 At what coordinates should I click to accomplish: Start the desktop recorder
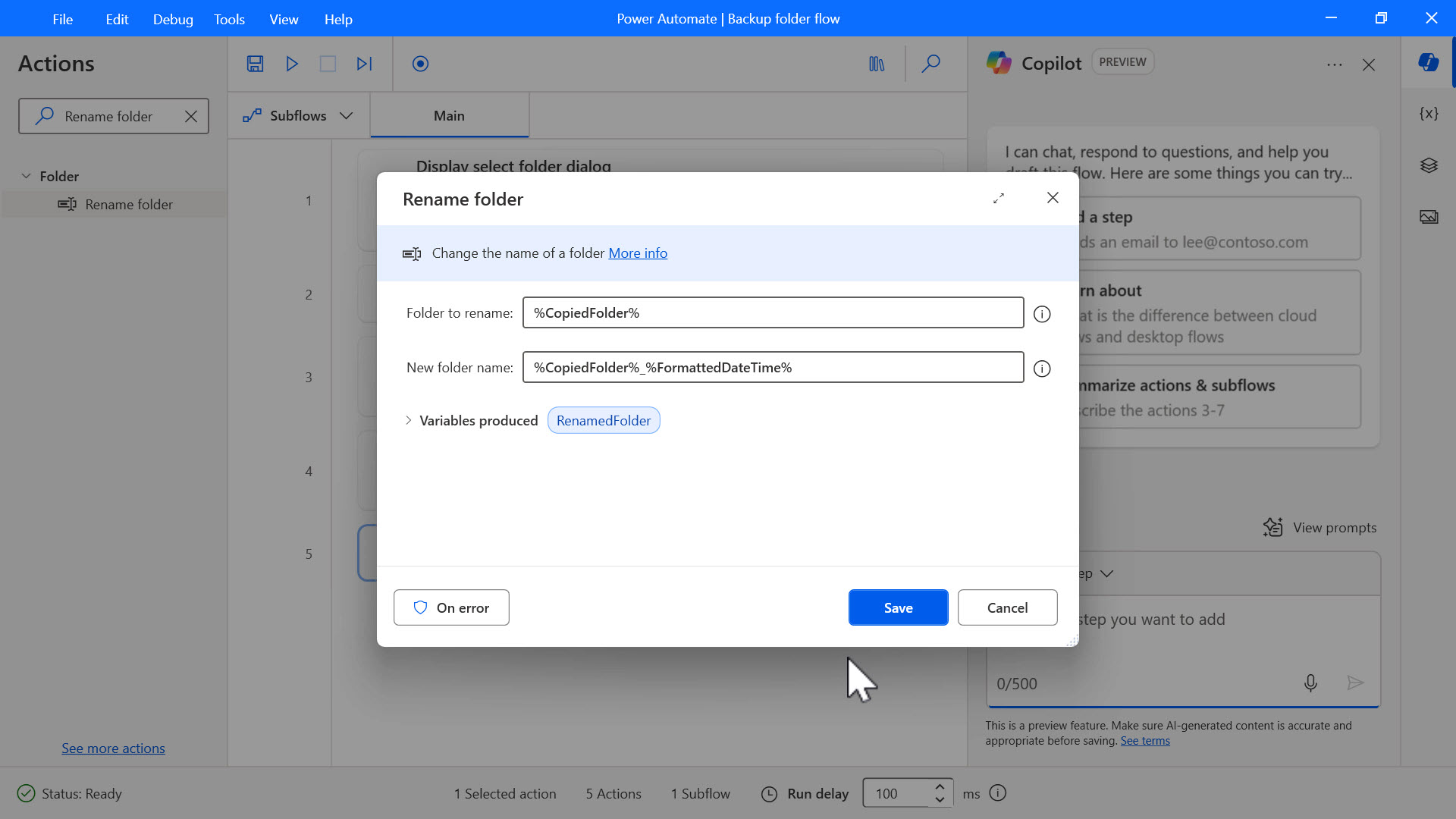pos(419,64)
